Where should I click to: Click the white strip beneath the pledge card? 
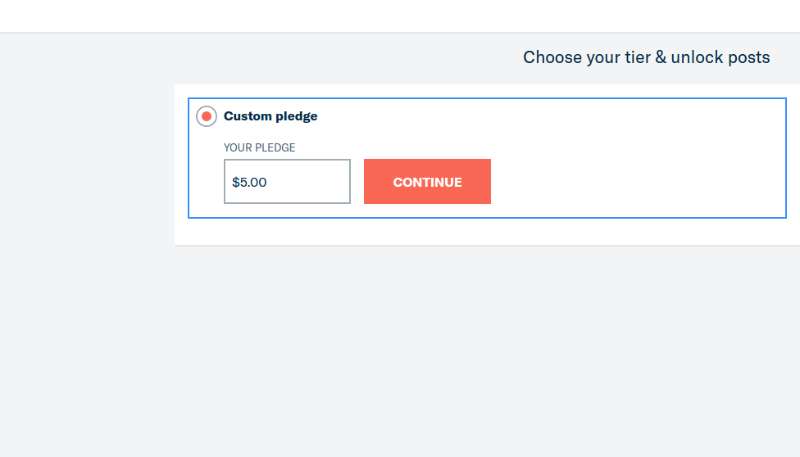(480, 231)
